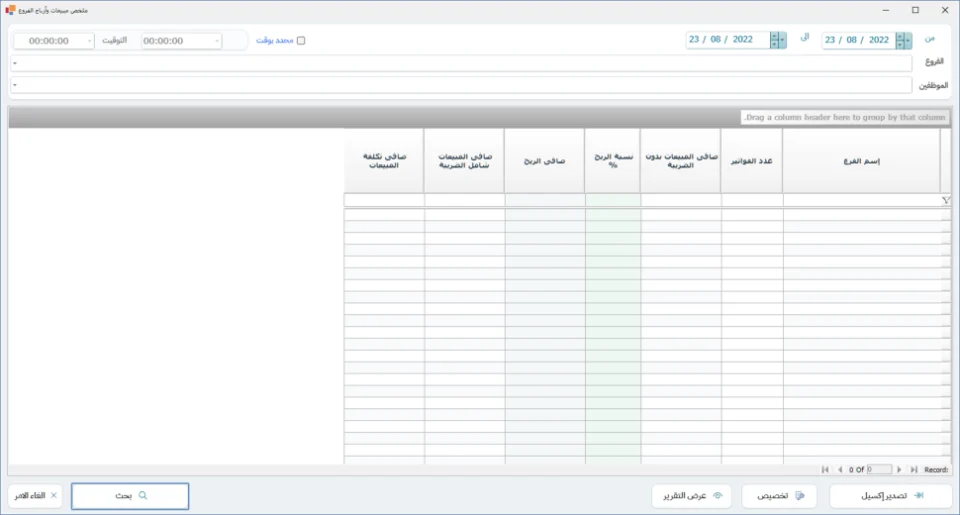Click the down spinner arrow of the الى date
960x515 pixels.
(774, 45)
